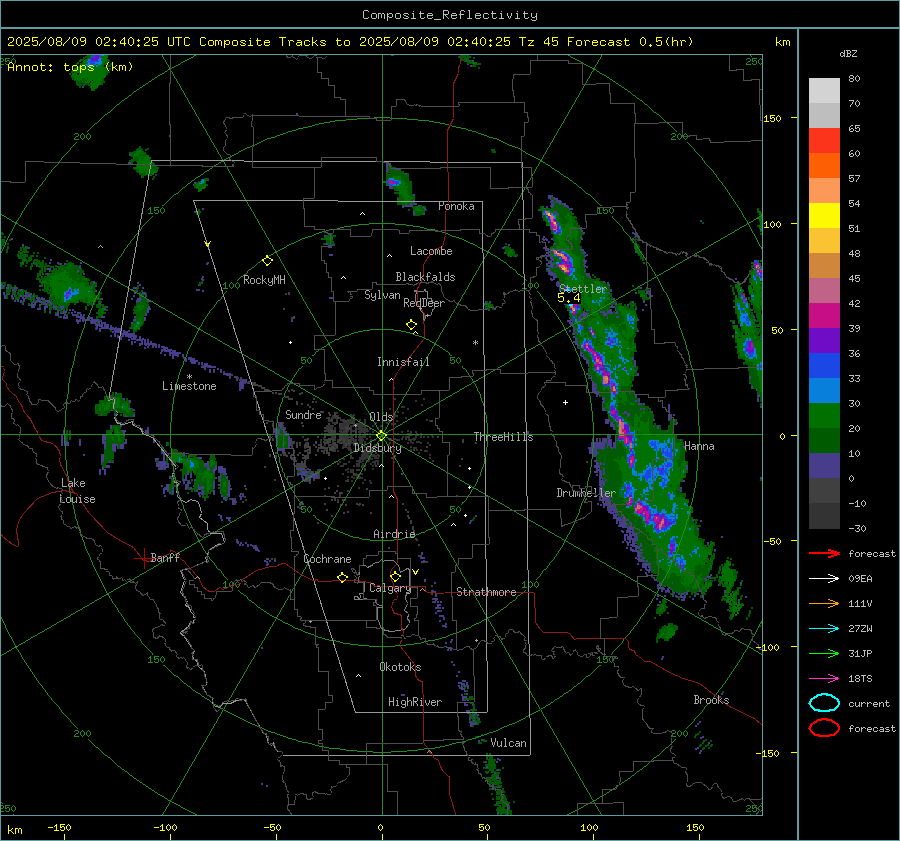Click the Innisfail city label
900x841 pixels.
(x=403, y=362)
